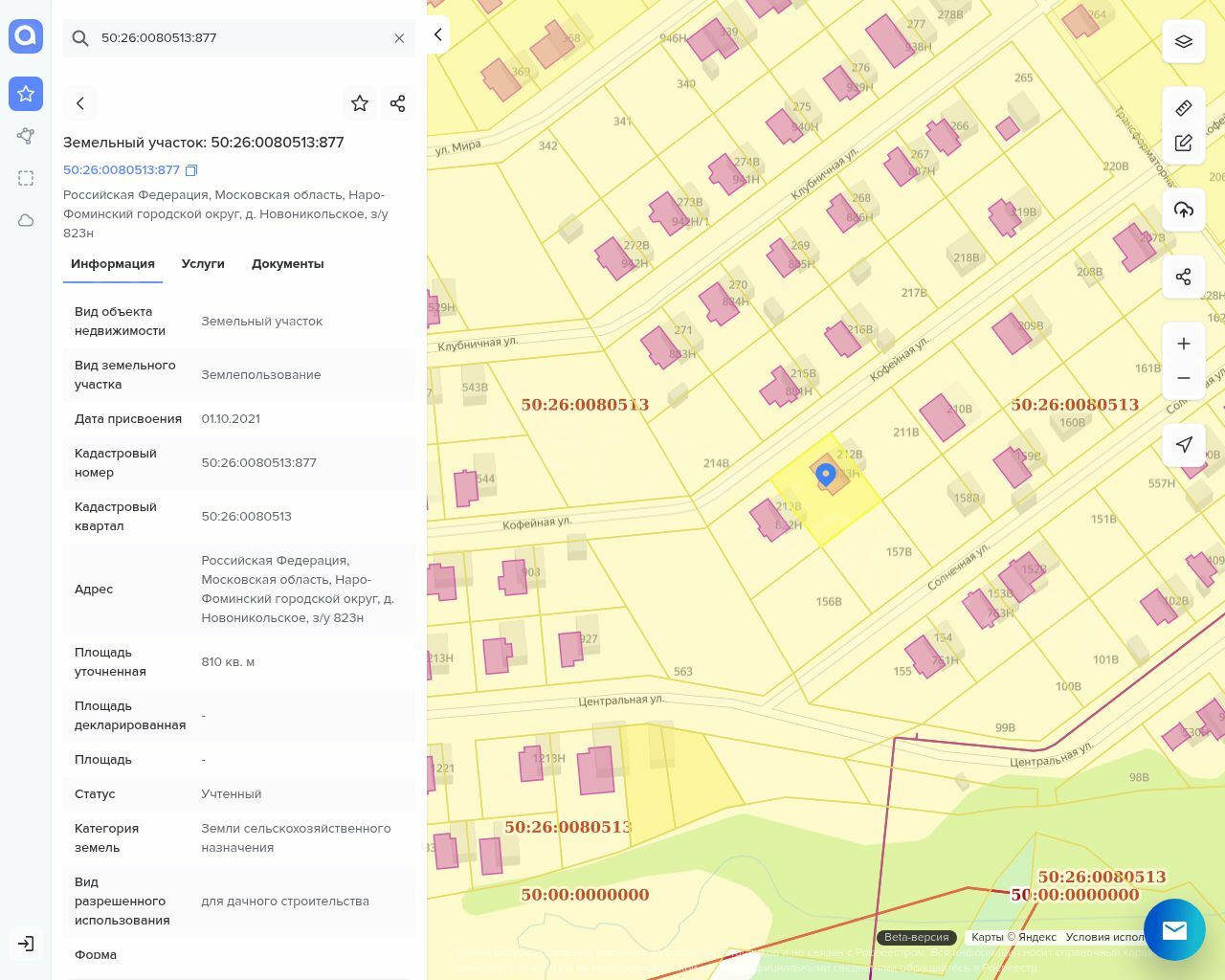Image resolution: width=1225 pixels, height=980 pixels.
Task: Go back with the left arrow button
Action: point(80,103)
